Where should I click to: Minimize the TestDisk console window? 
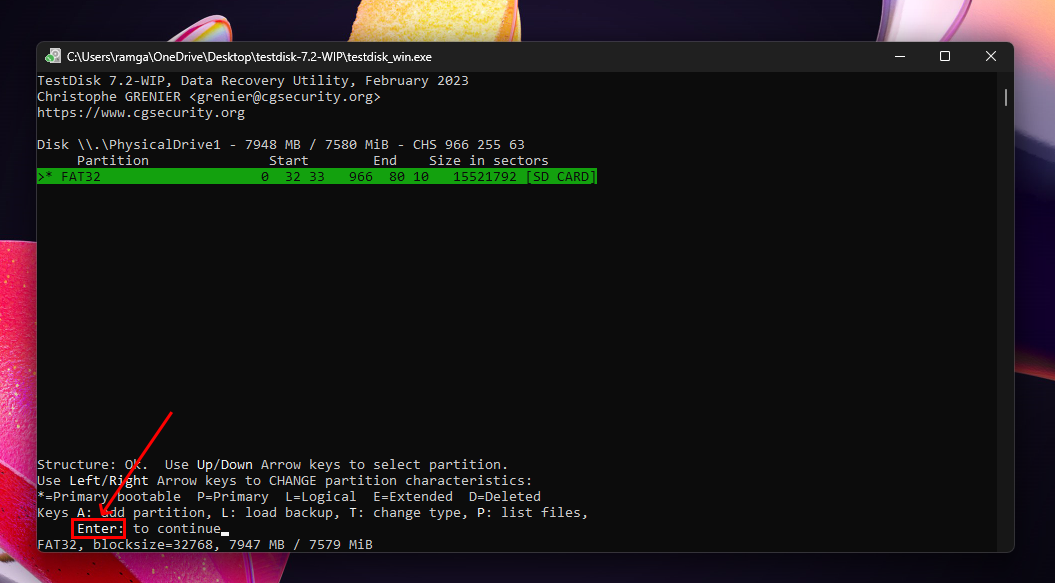coord(900,57)
